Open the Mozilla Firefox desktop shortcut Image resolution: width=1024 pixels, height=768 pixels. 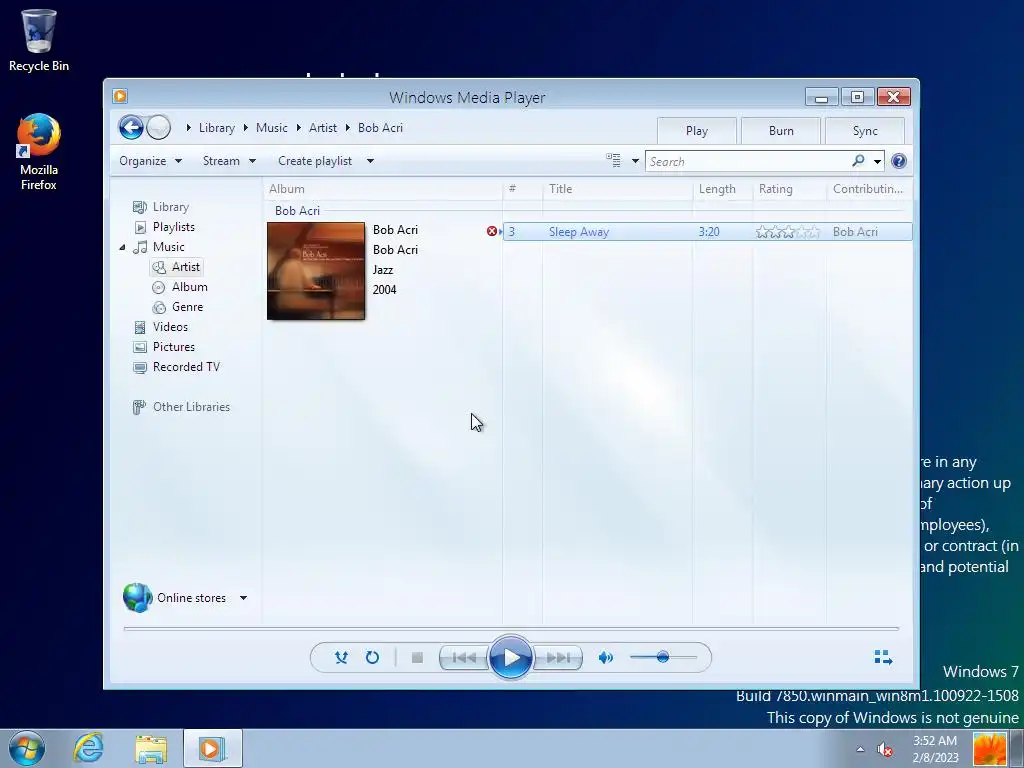39,152
